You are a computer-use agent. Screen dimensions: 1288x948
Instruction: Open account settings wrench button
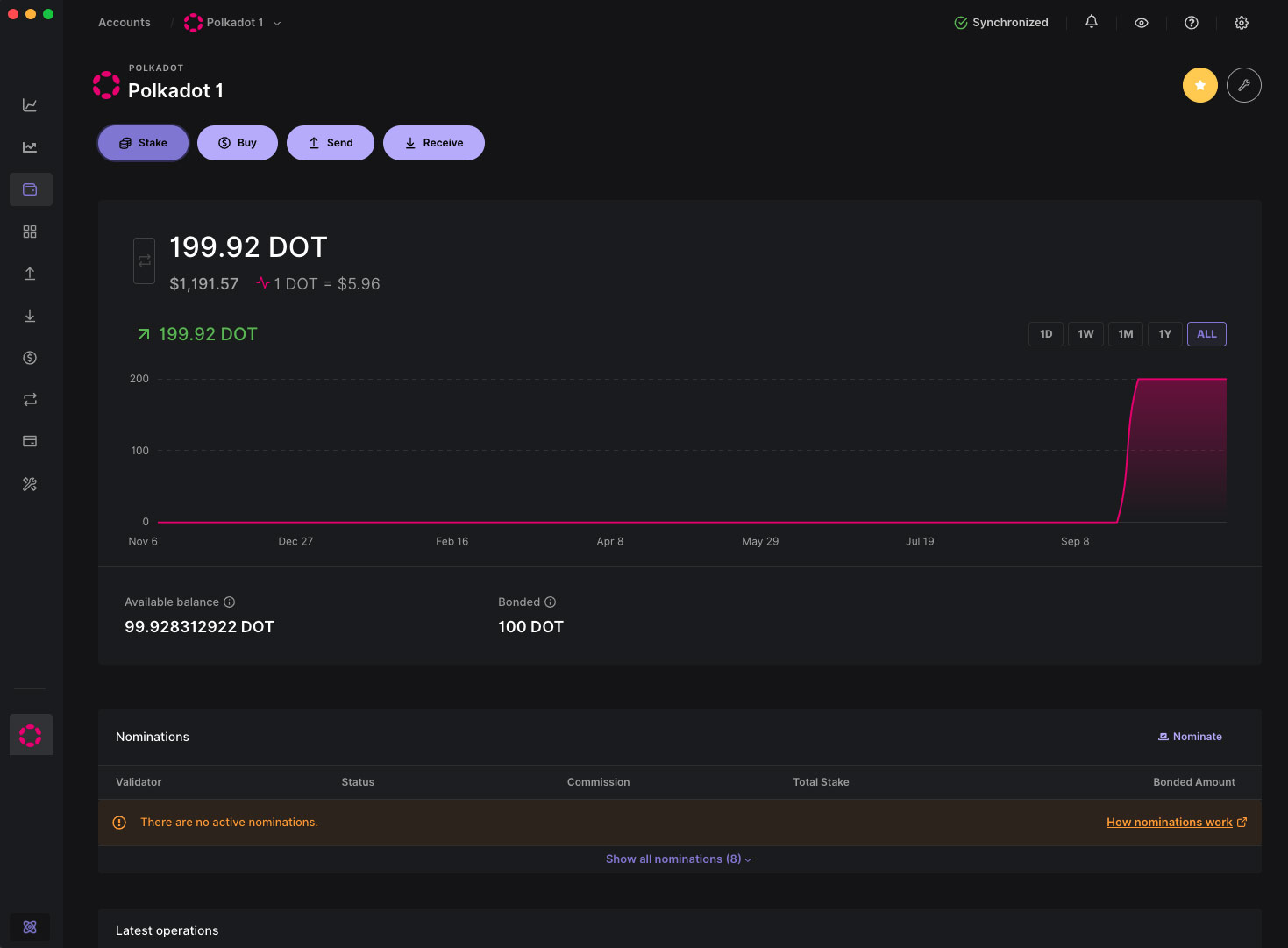click(1244, 85)
